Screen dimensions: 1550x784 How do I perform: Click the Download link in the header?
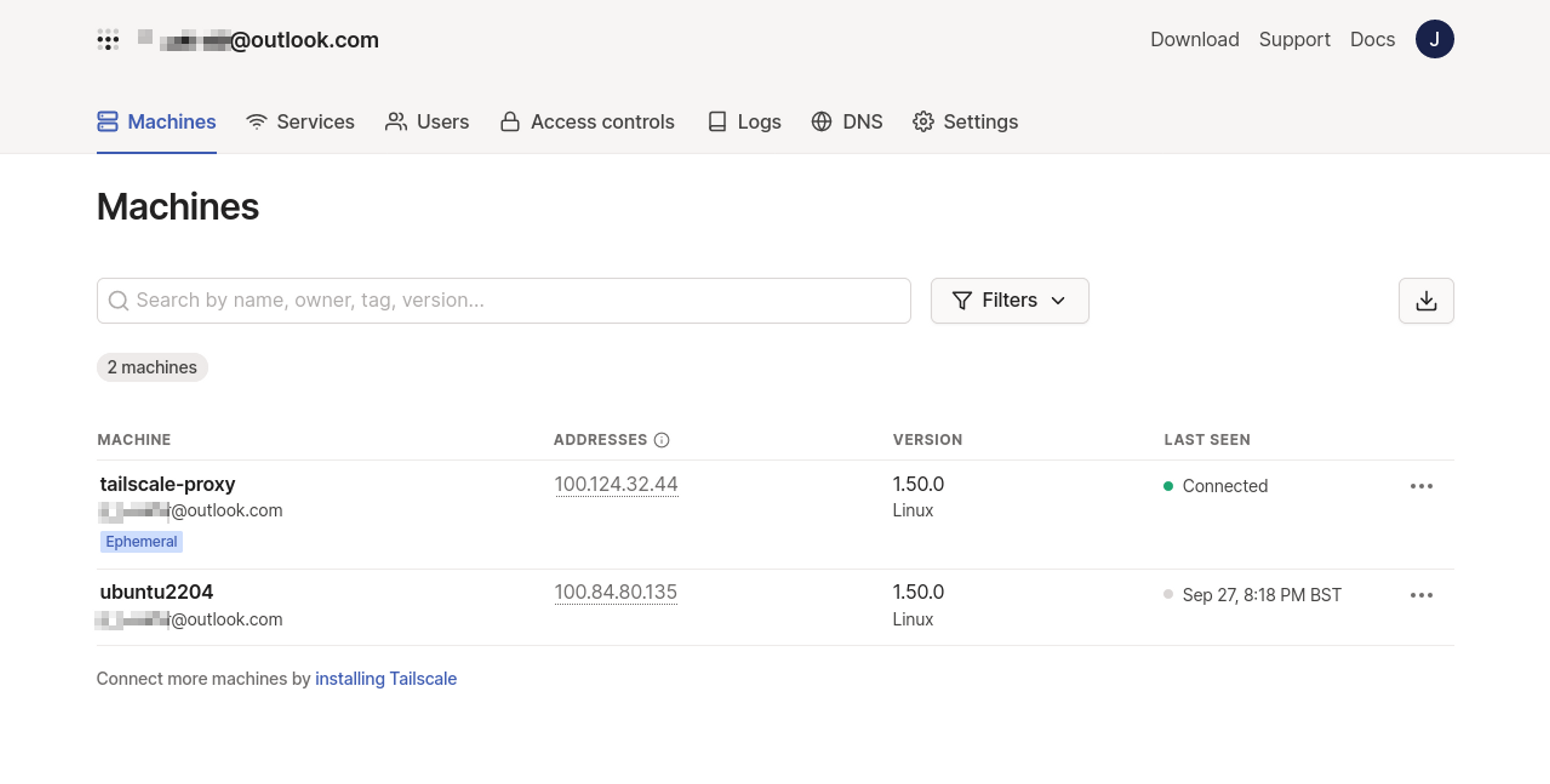pos(1194,39)
